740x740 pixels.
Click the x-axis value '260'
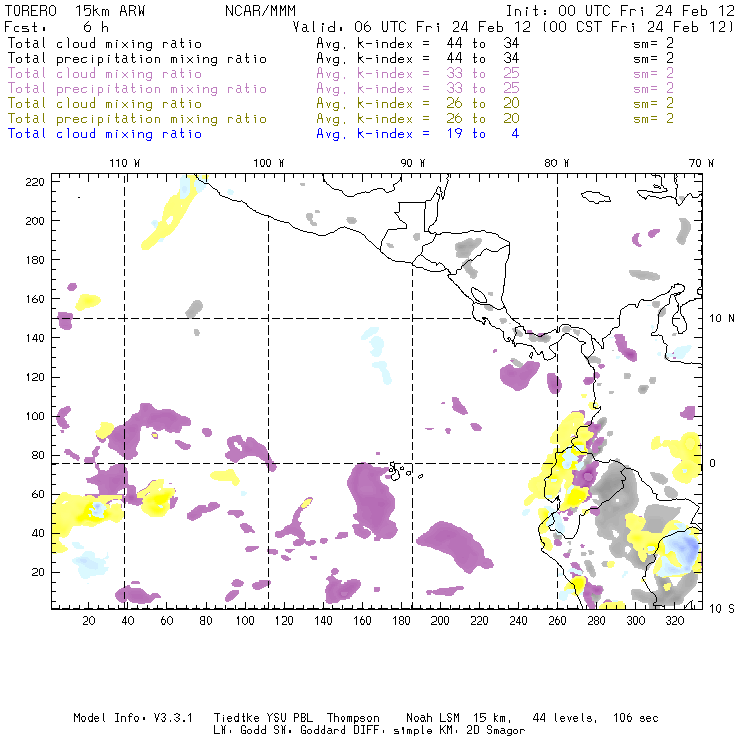click(557, 621)
